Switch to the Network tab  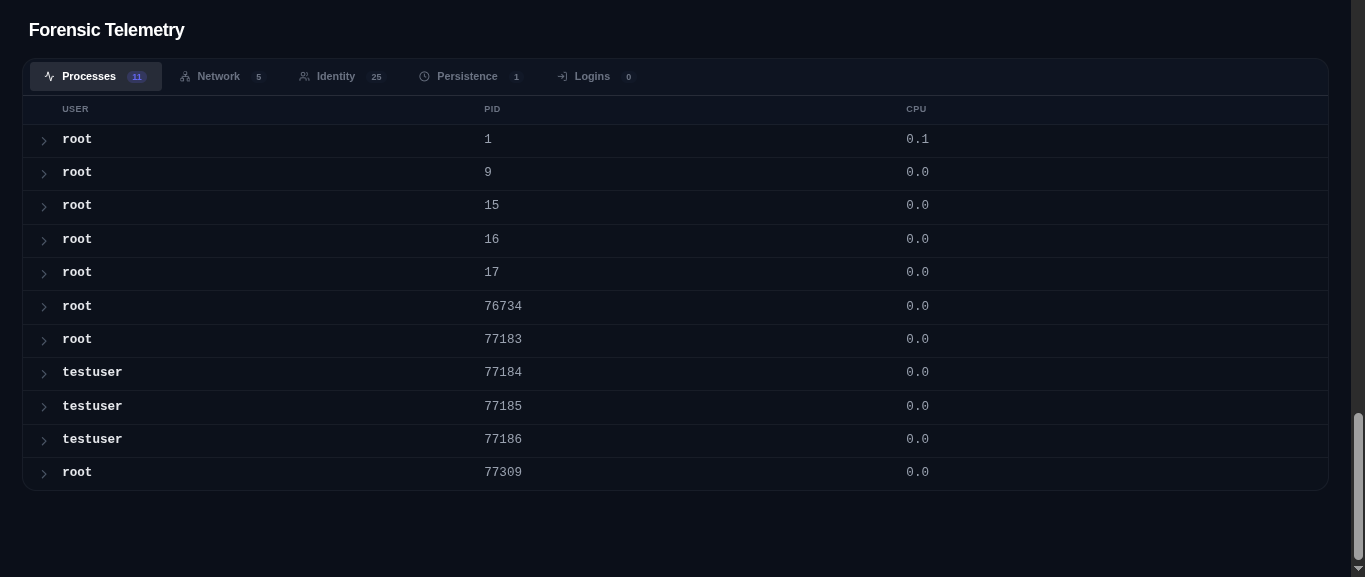[222, 76]
